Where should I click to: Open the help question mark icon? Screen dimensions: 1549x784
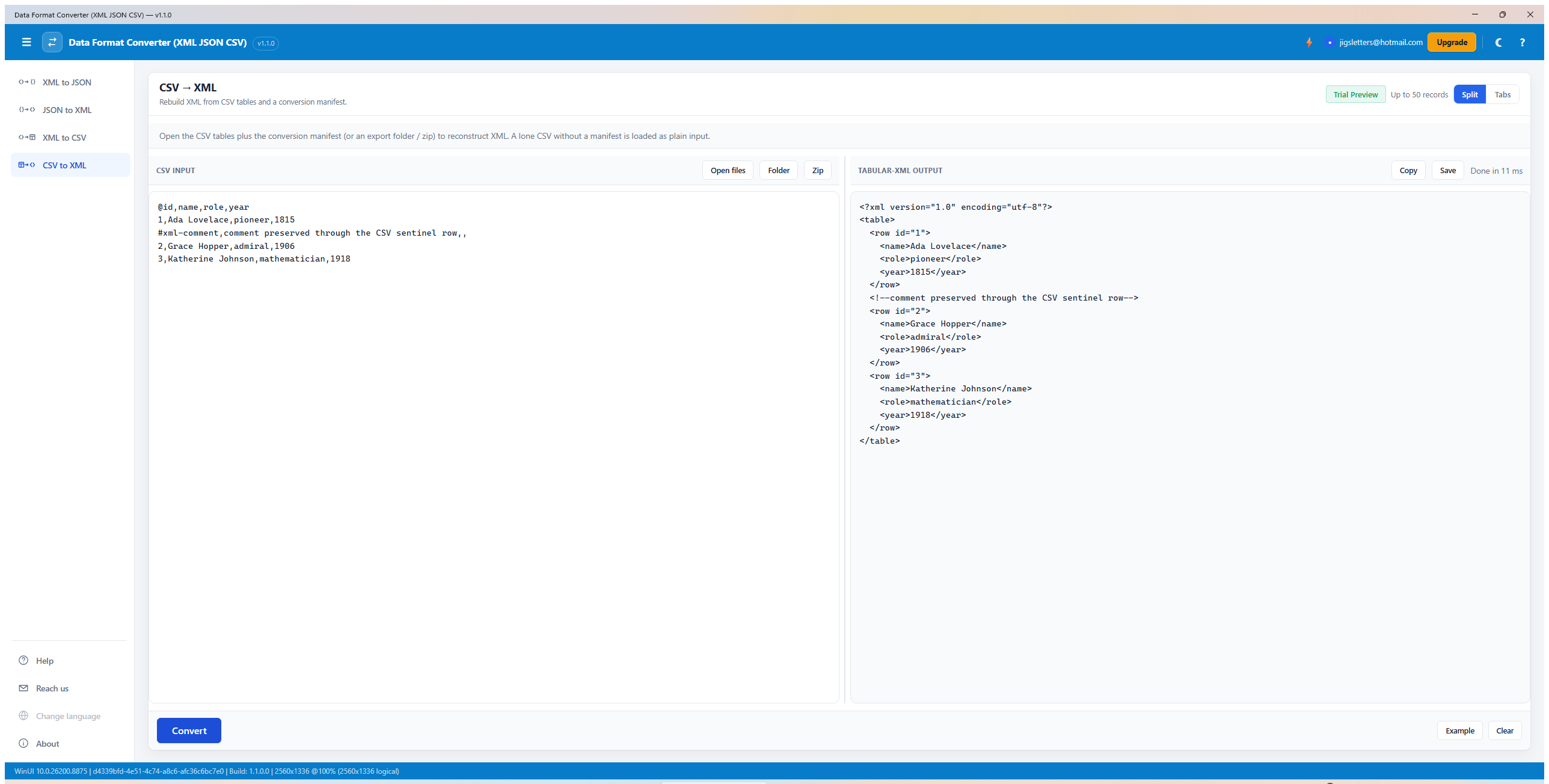[1522, 42]
